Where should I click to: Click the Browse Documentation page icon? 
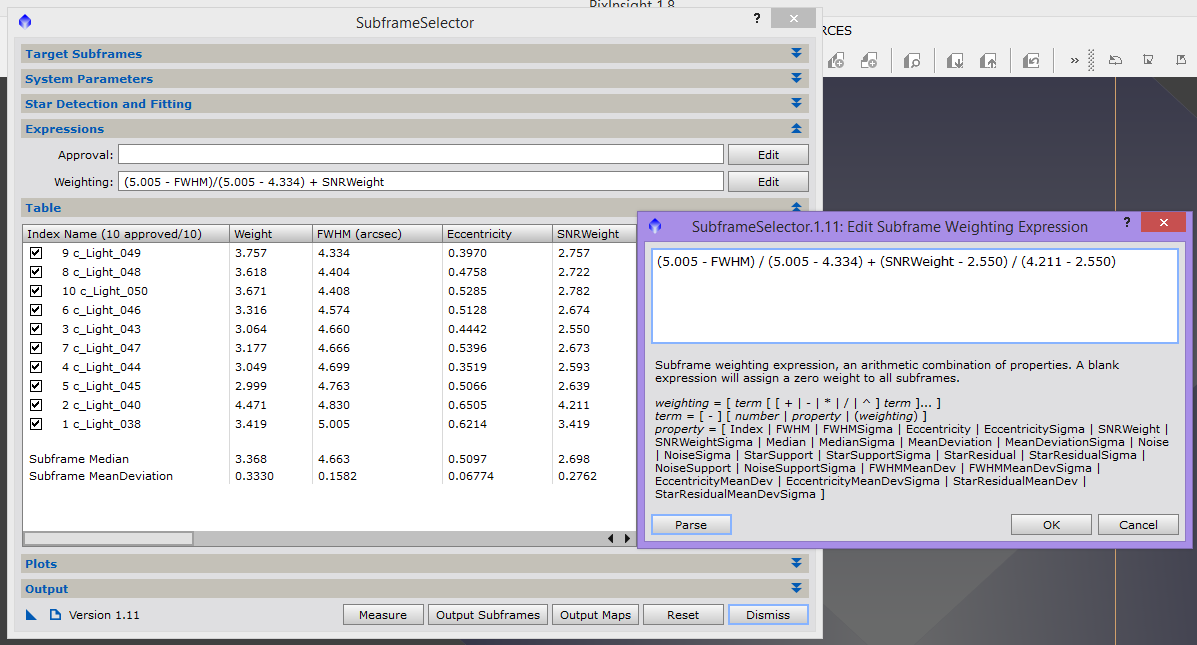56,615
